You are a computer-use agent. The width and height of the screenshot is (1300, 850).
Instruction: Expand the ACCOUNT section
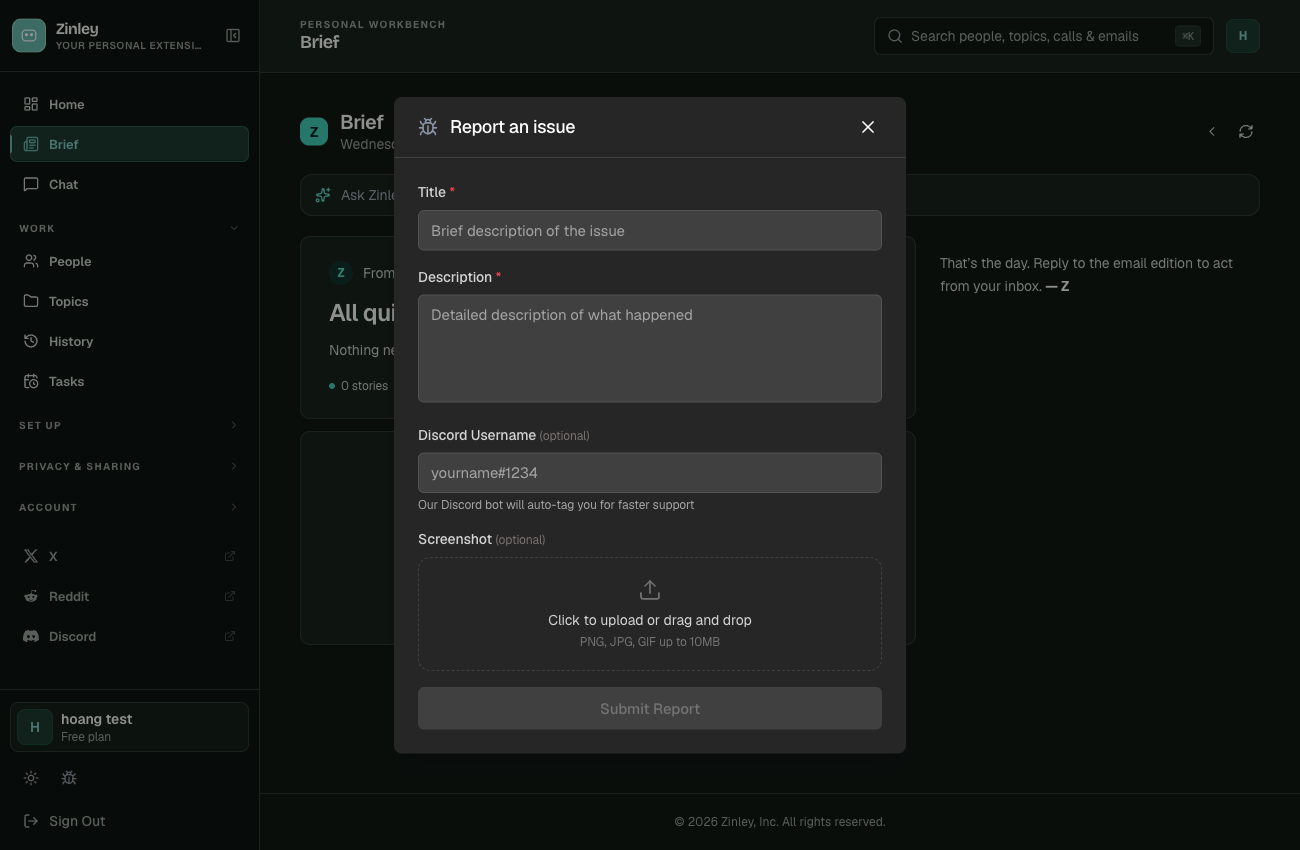click(x=129, y=507)
